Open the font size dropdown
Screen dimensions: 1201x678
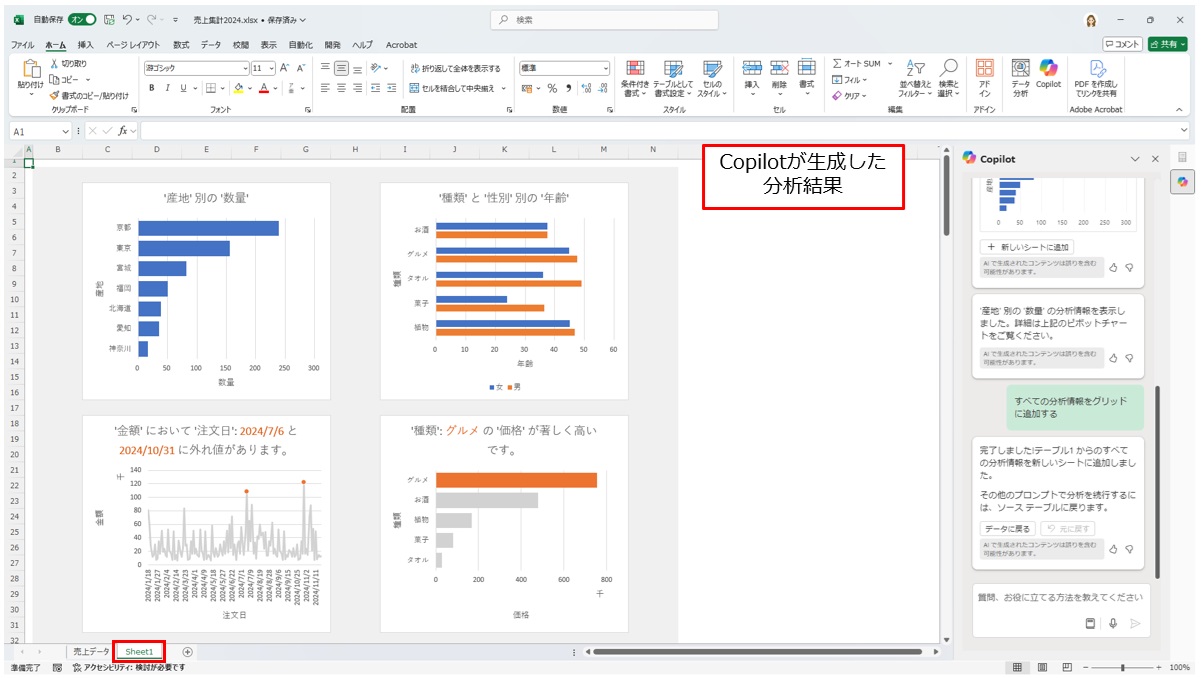click(272, 68)
